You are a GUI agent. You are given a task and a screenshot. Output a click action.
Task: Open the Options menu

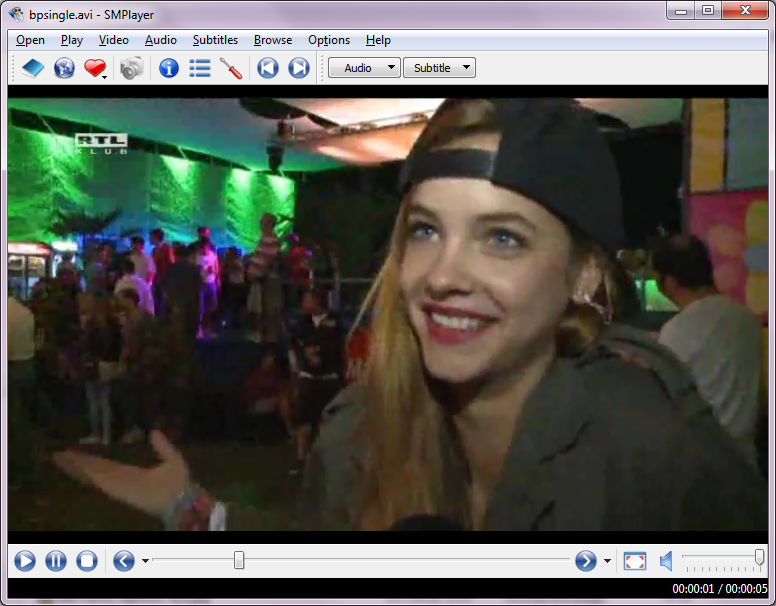coord(329,40)
